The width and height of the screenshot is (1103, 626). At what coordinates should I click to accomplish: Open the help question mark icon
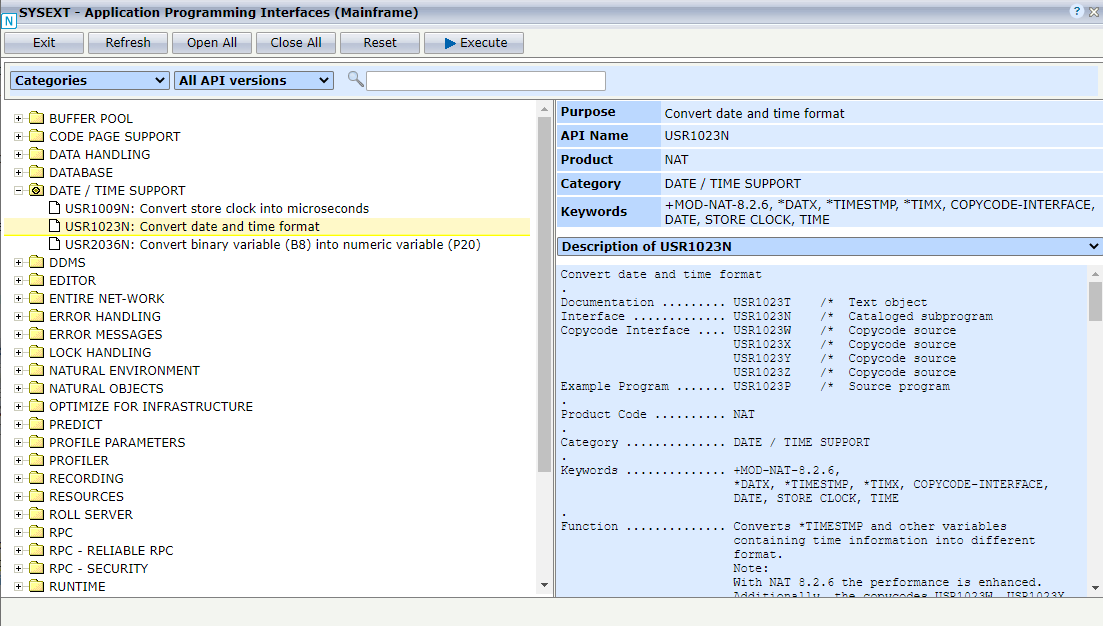tap(1078, 11)
